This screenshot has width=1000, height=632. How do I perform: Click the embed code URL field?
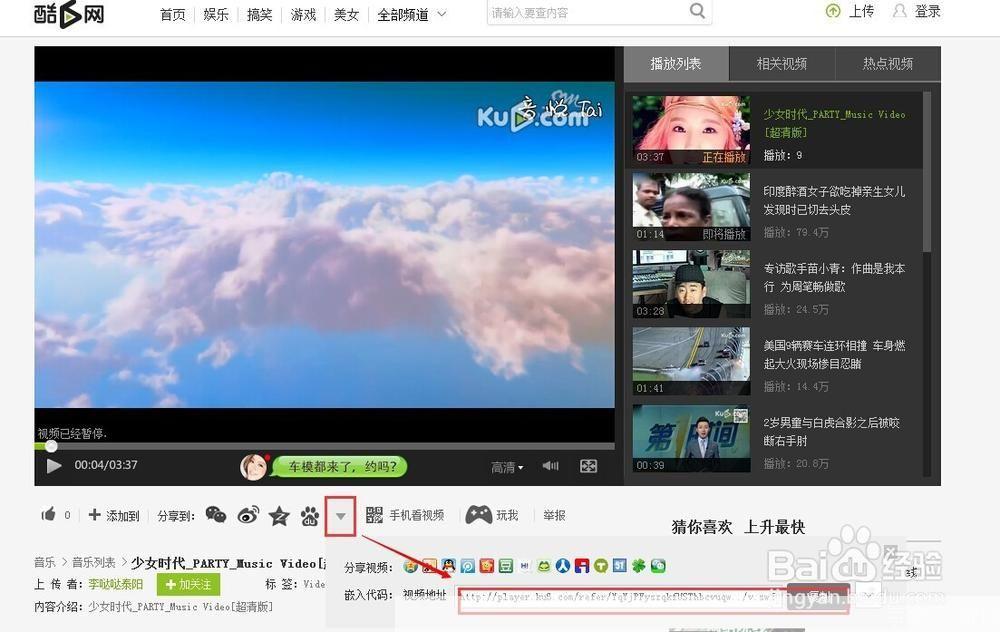pyautogui.click(x=622, y=599)
